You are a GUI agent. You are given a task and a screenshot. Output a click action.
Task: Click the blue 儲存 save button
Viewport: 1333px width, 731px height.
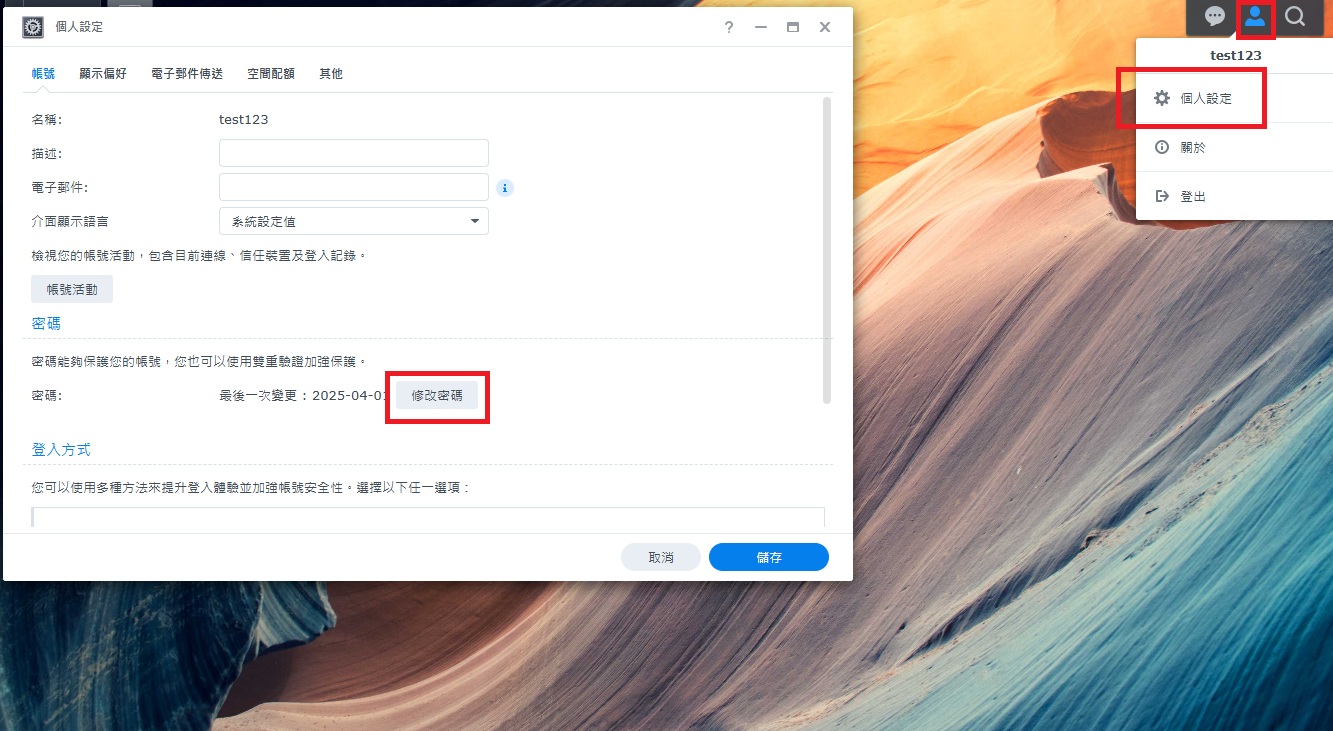click(768, 557)
